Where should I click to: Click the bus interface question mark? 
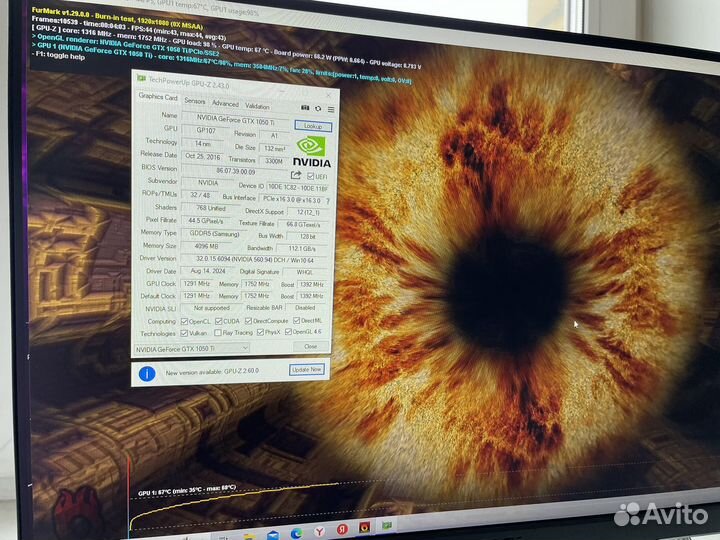pyautogui.click(x=327, y=201)
